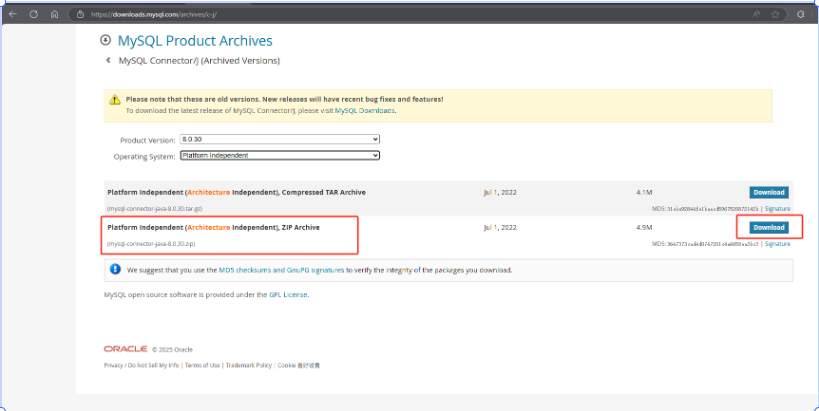
Task: Open the browser extensions icon
Action: 801,15
